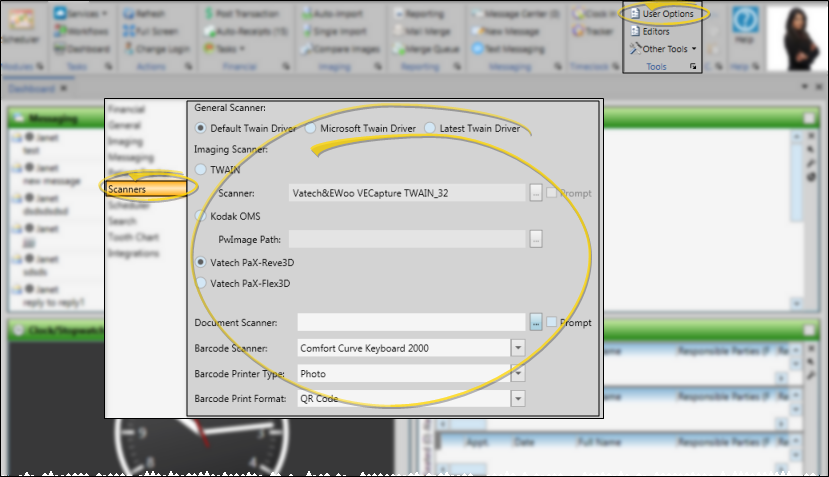Click Mail Merge in the ribbon
The height and width of the screenshot is (477, 829).
tap(422, 31)
